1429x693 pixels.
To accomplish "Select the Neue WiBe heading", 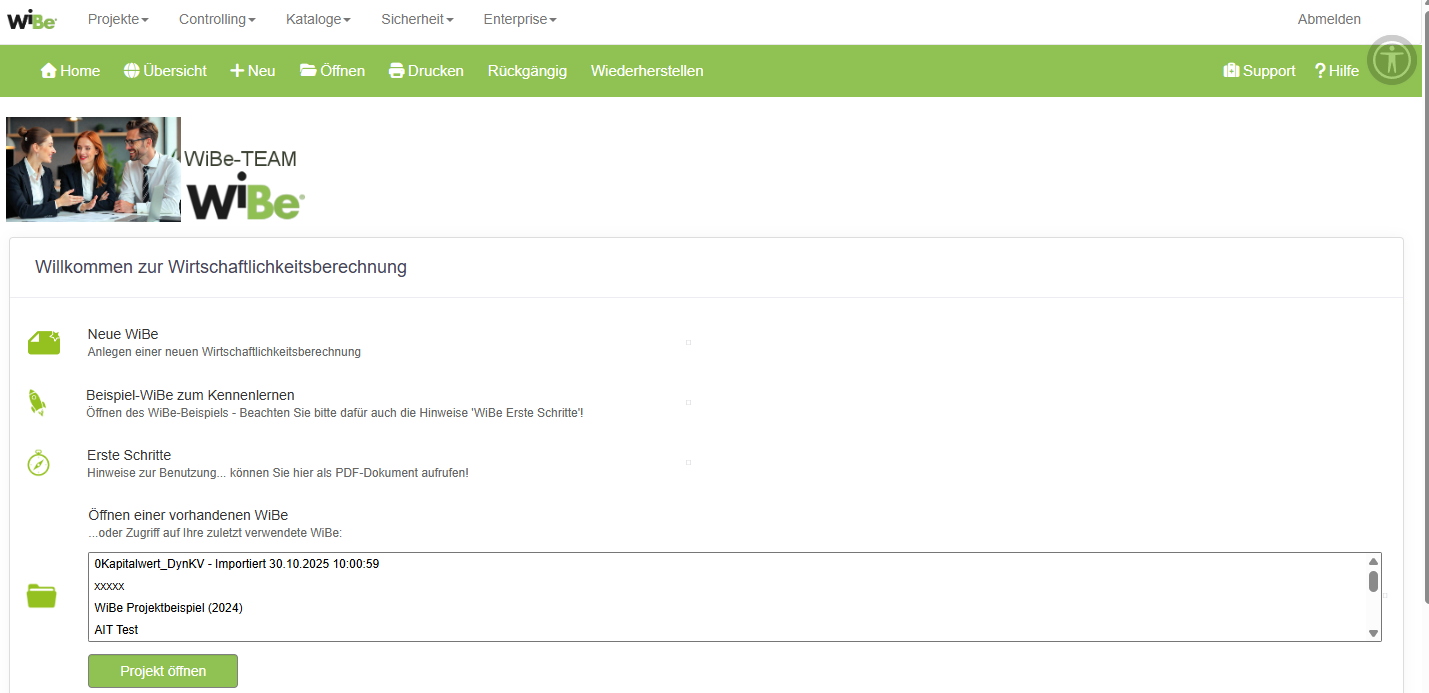I will click(x=123, y=334).
